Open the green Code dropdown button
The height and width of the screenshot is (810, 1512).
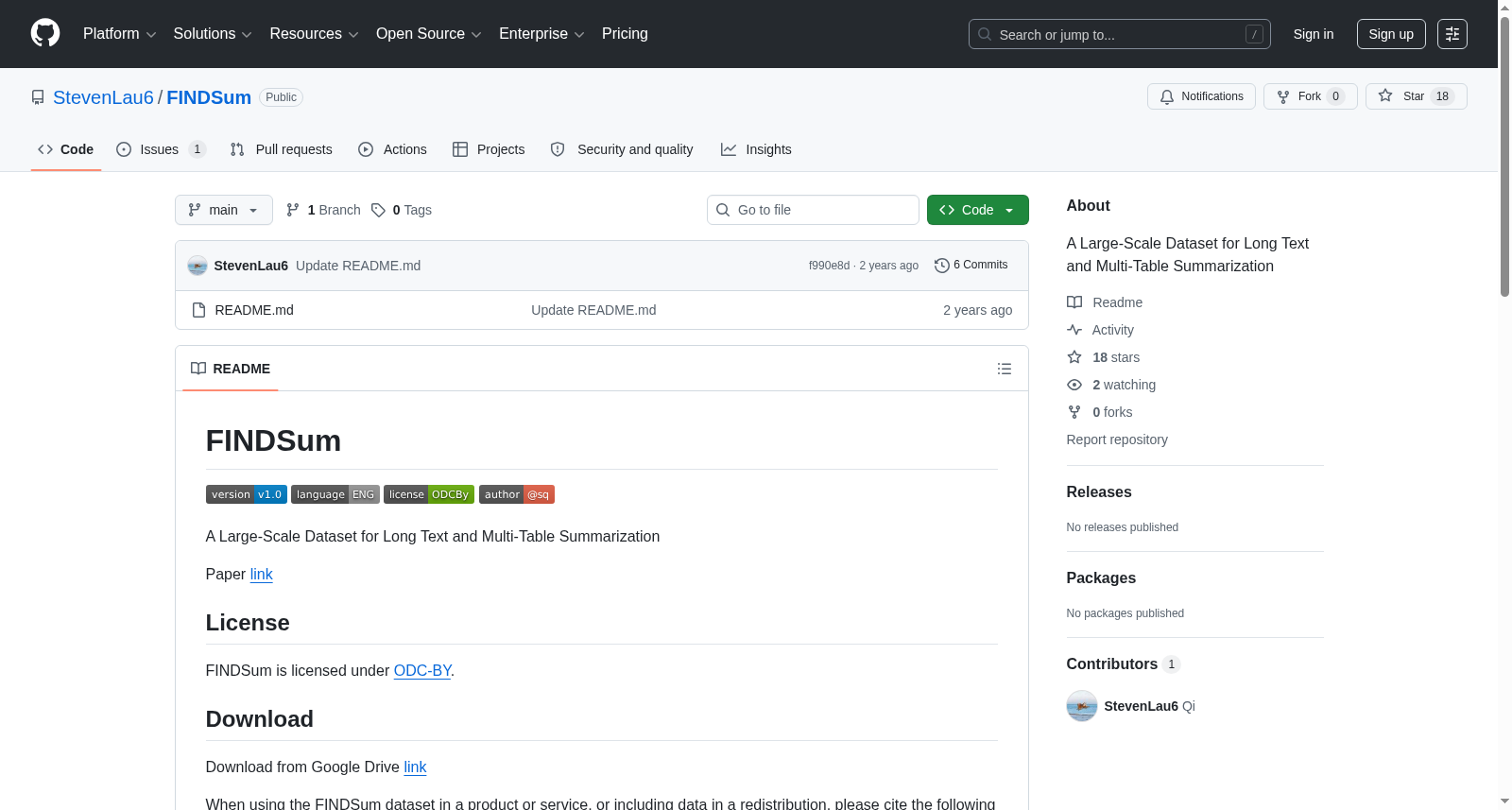point(978,210)
